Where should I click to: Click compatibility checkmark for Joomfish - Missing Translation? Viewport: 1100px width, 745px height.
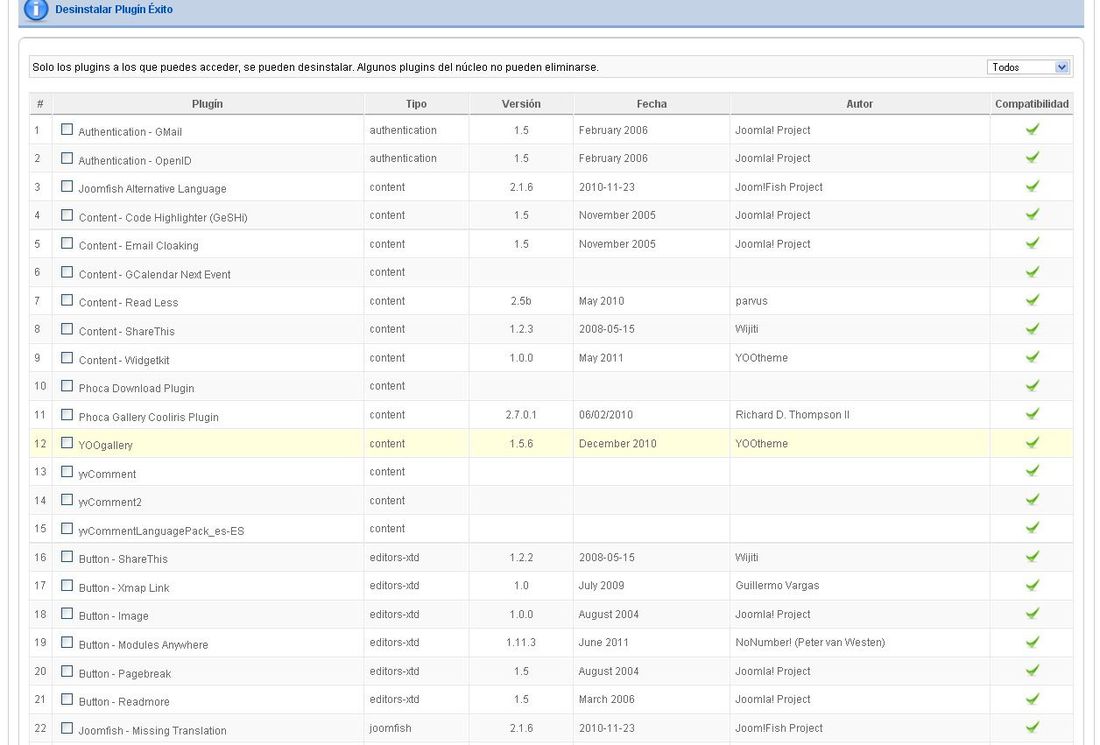pos(1032,727)
